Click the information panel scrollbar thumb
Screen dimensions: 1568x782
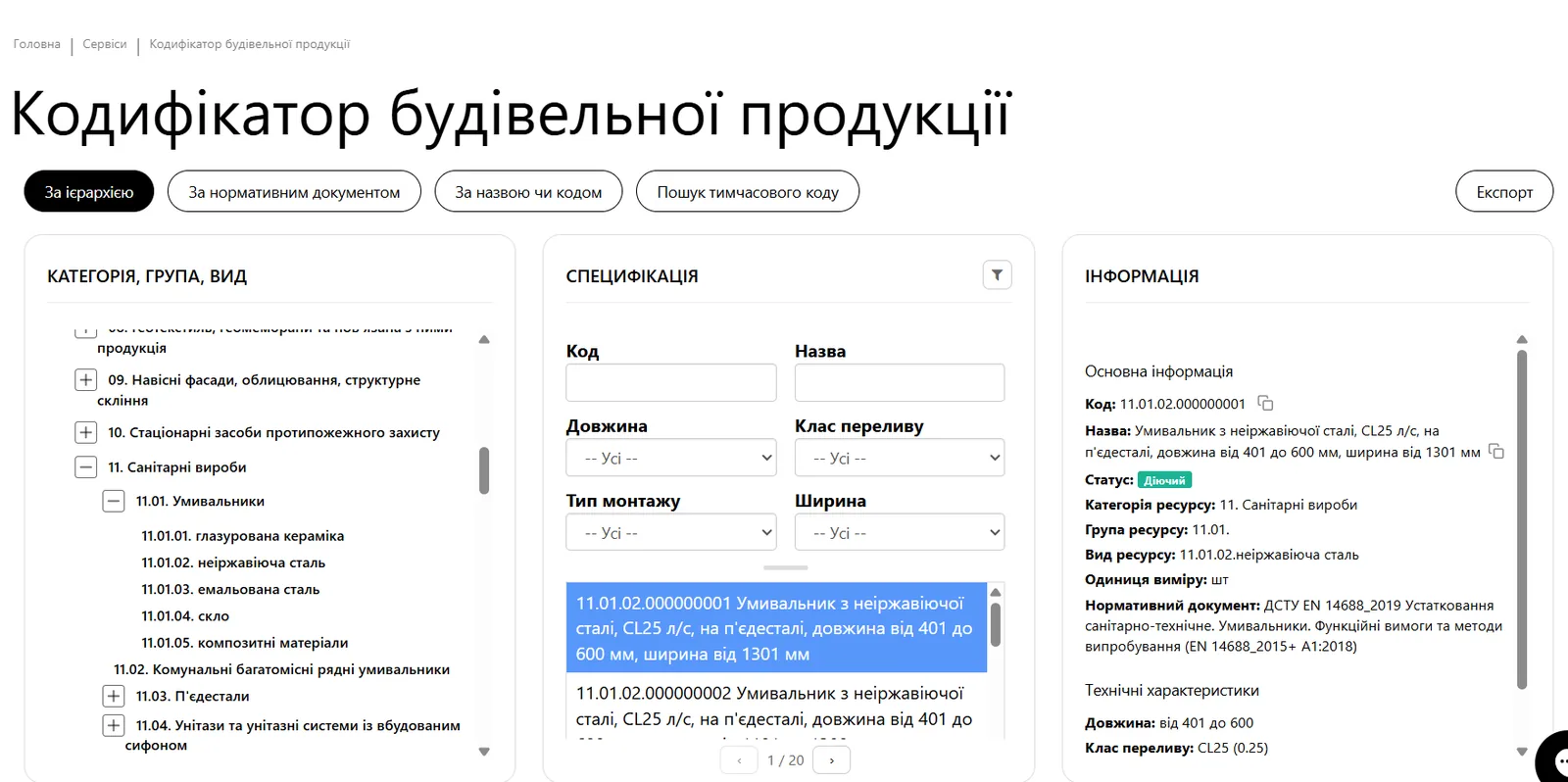[1522, 520]
